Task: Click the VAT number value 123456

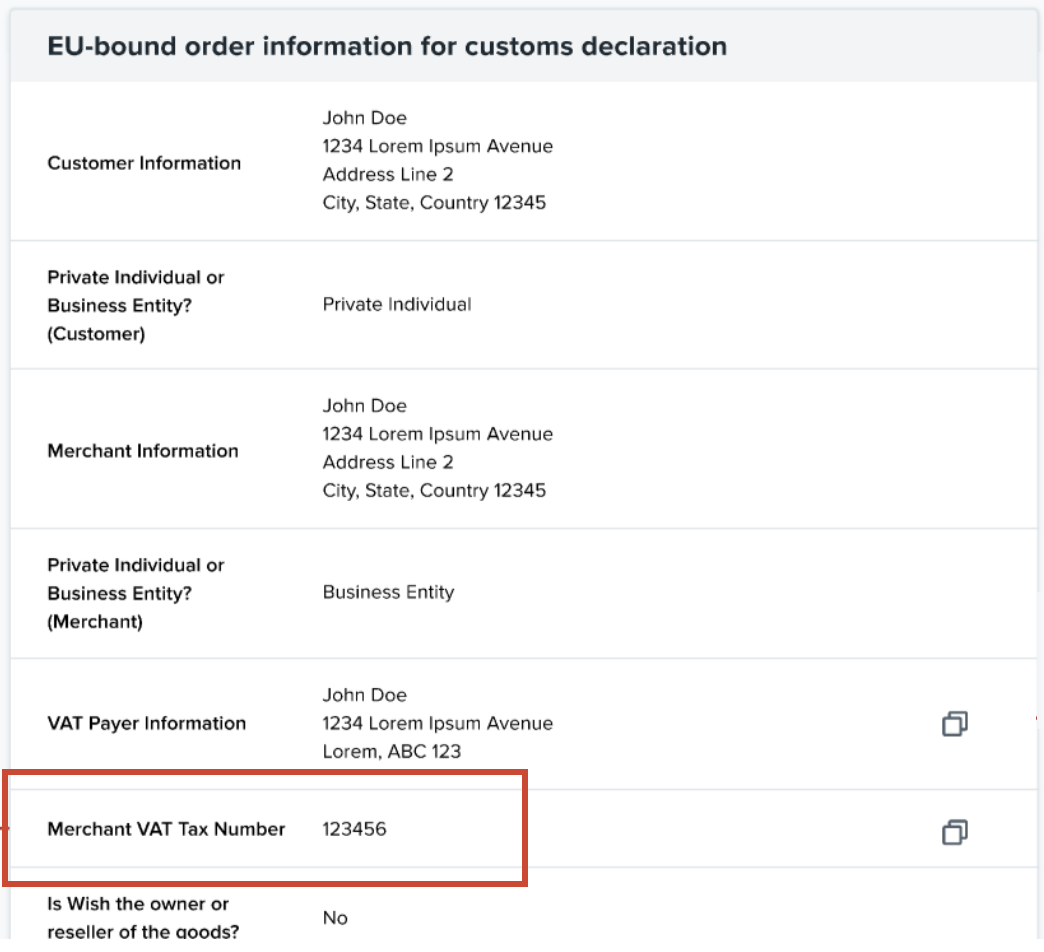Action: [x=354, y=829]
